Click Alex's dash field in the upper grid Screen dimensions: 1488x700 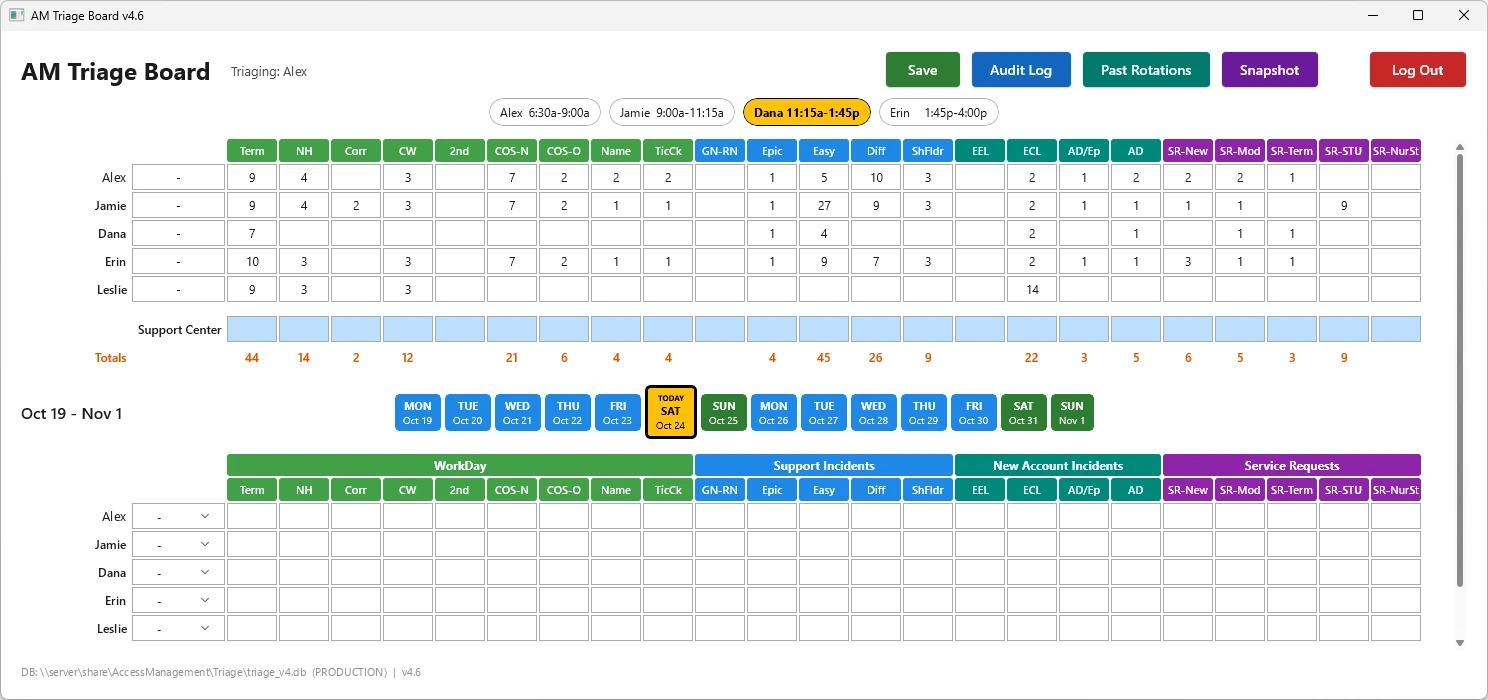point(179,177)
